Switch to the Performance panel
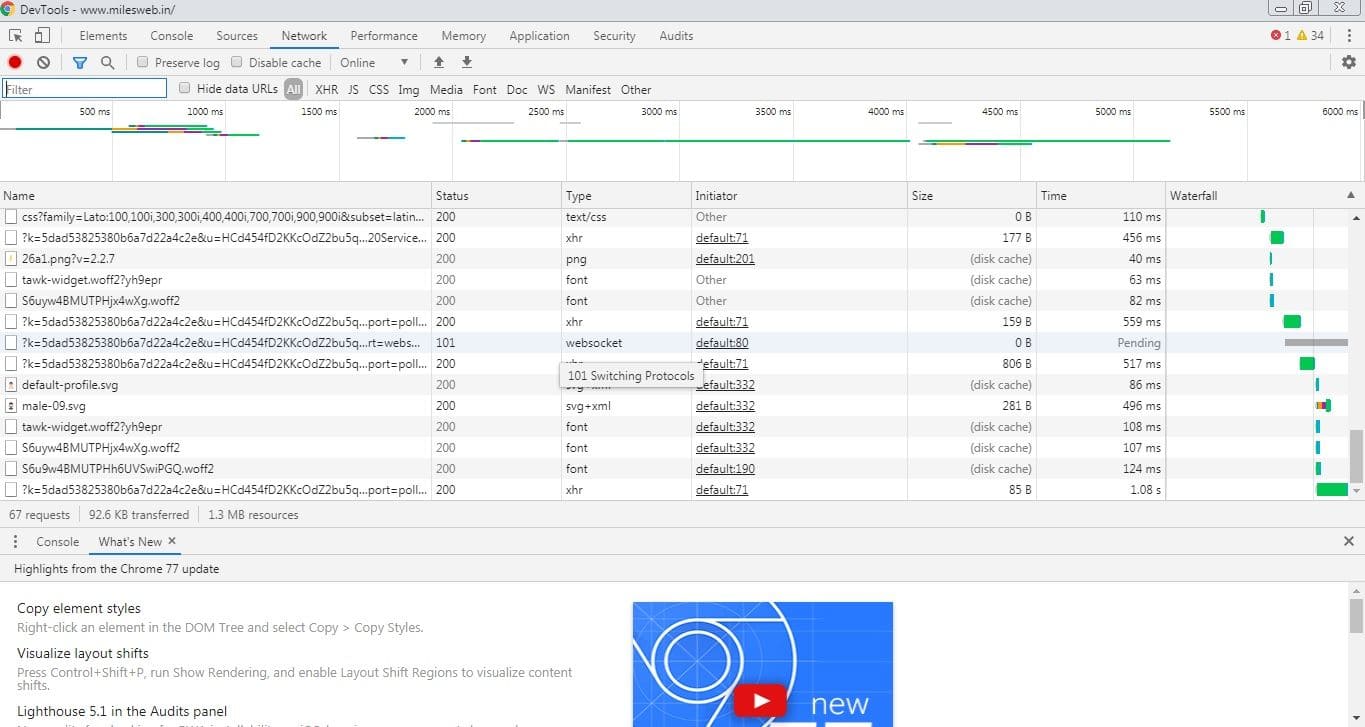Viewport: 1365px width, 727px height. click(x=383, y=35)
